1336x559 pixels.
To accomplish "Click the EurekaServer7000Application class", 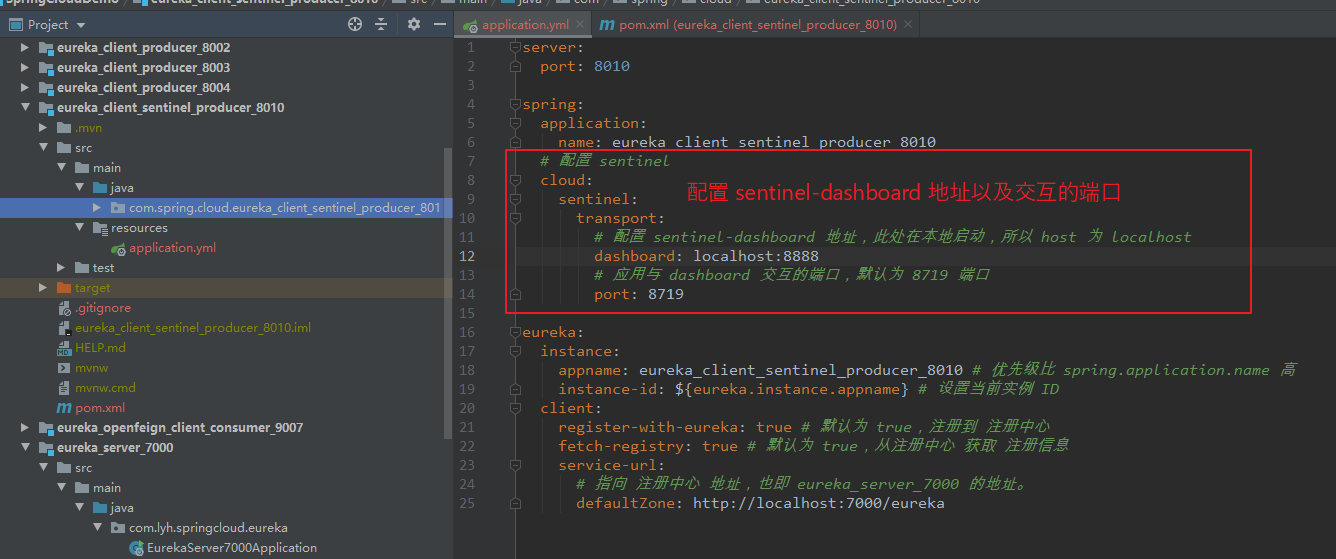I will click(x=232, y=548).
